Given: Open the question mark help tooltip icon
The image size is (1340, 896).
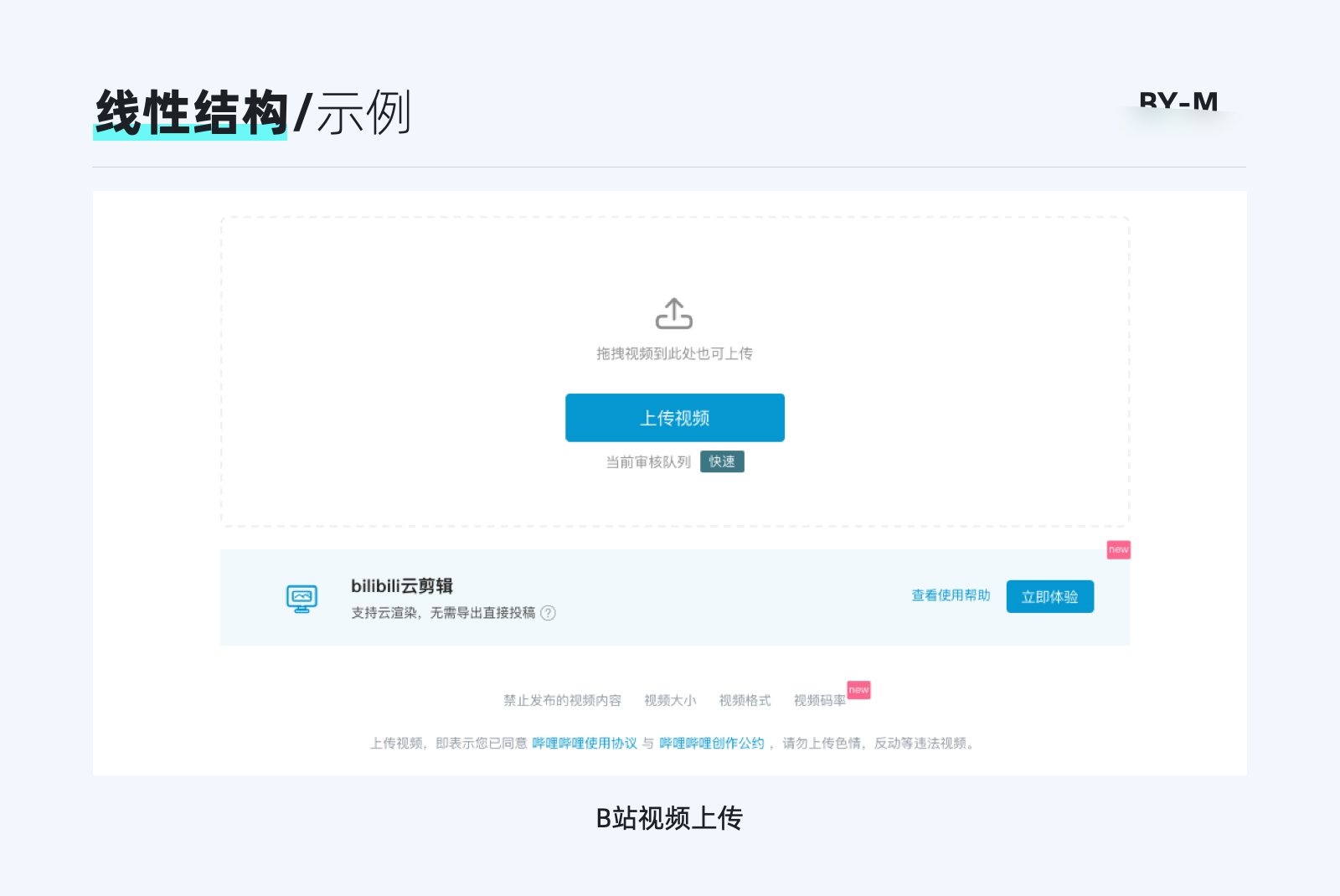Looking at the screenshot, I should pos(548,613).
